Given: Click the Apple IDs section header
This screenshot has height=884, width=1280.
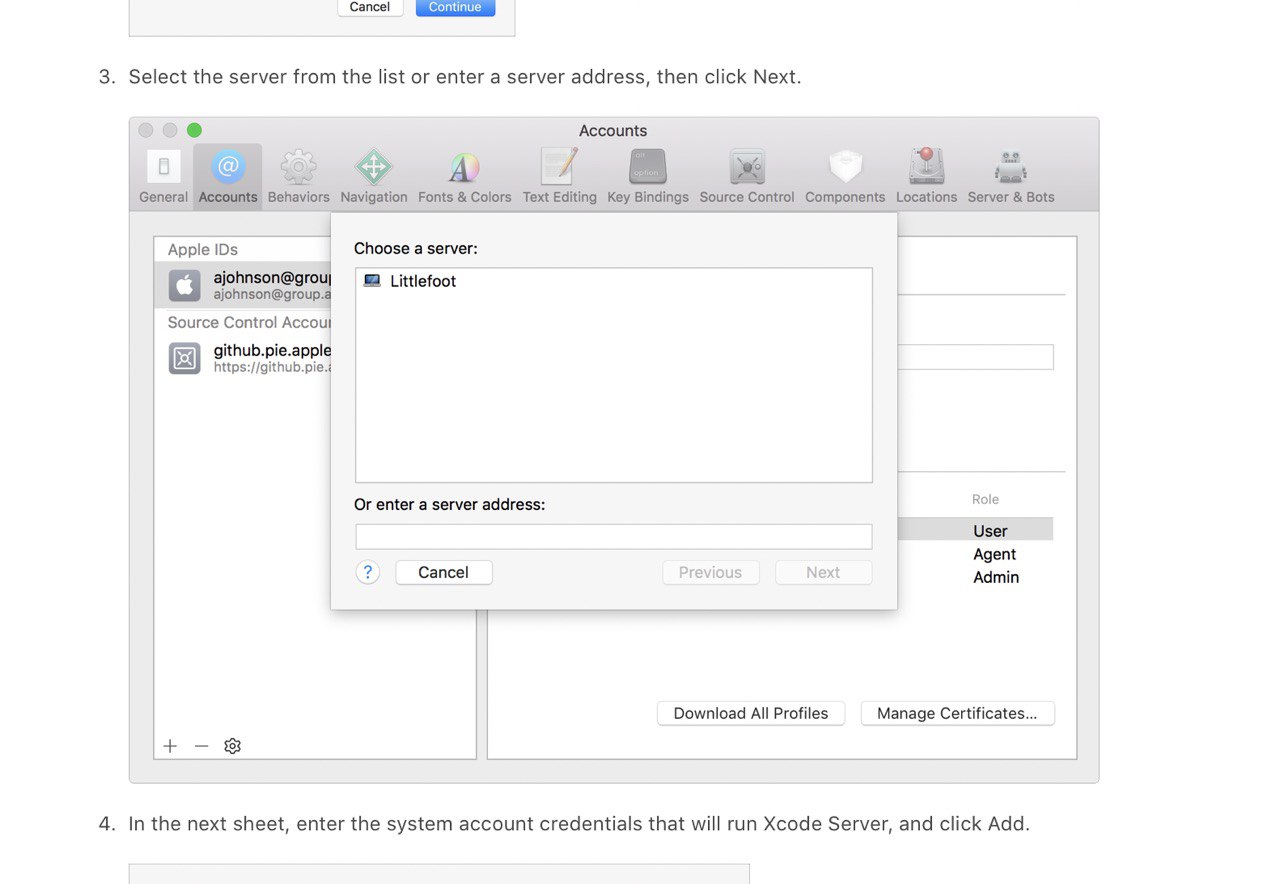Looking at the screenshot, I should pyautogui.click(x=203, y=250).
